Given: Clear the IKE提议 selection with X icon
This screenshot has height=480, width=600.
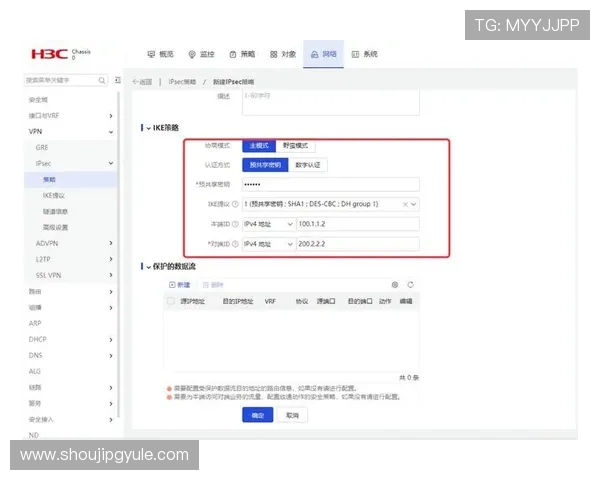Looking at the screenshot, I should point(405,204).
